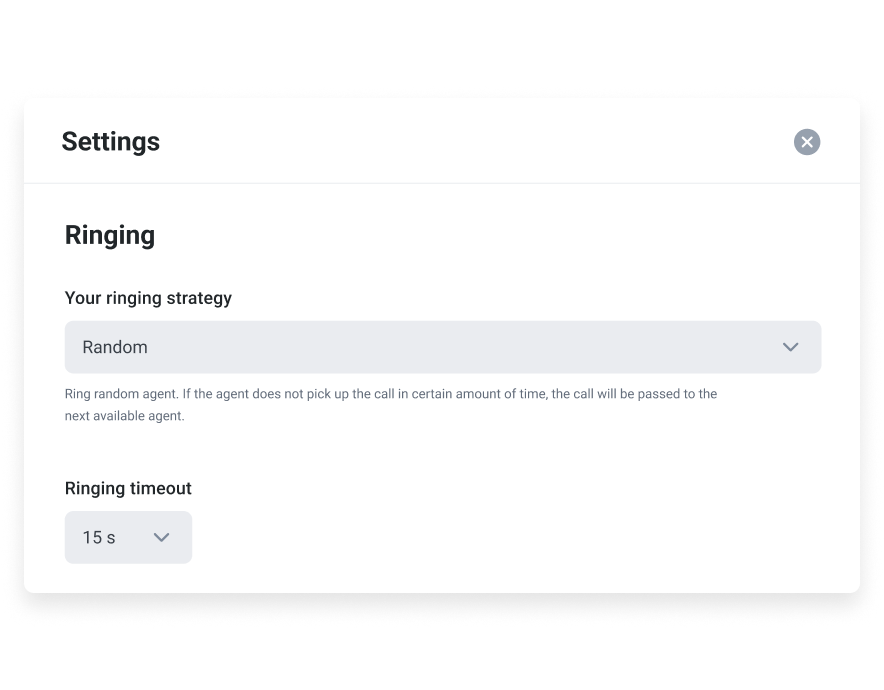Click the chevron arrow beside 15 s

[x=161, y=537]
